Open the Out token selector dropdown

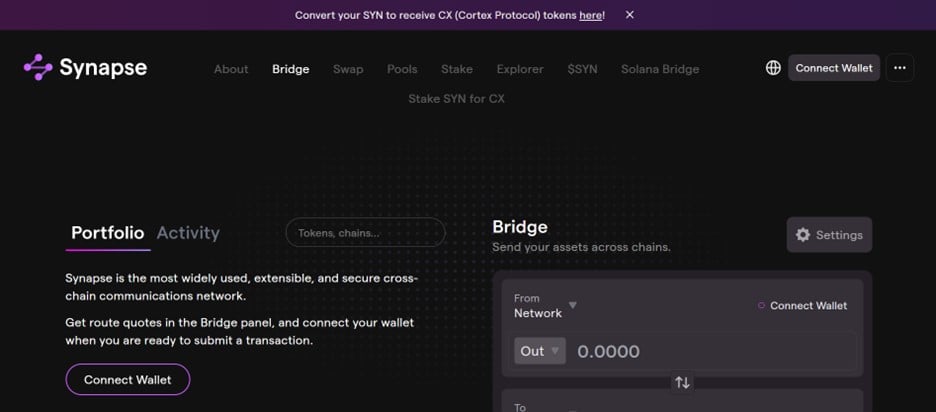[540, 351]
